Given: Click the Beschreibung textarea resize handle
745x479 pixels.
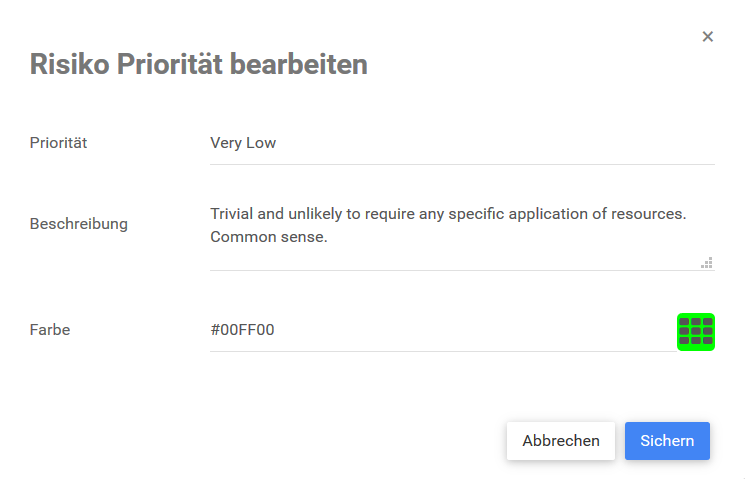Looking at the screenshot, I should 707,263.
